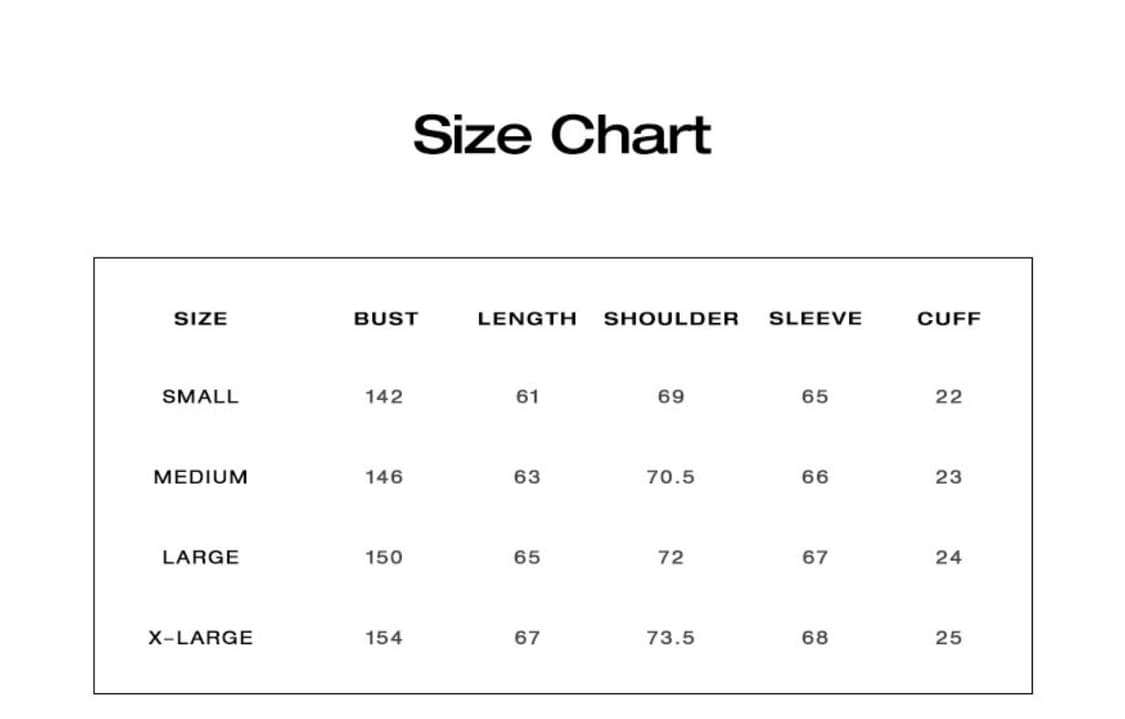Screen dimensions: 1125x719
Task: Select the LENGTH column header
Action: click(527, 319)
